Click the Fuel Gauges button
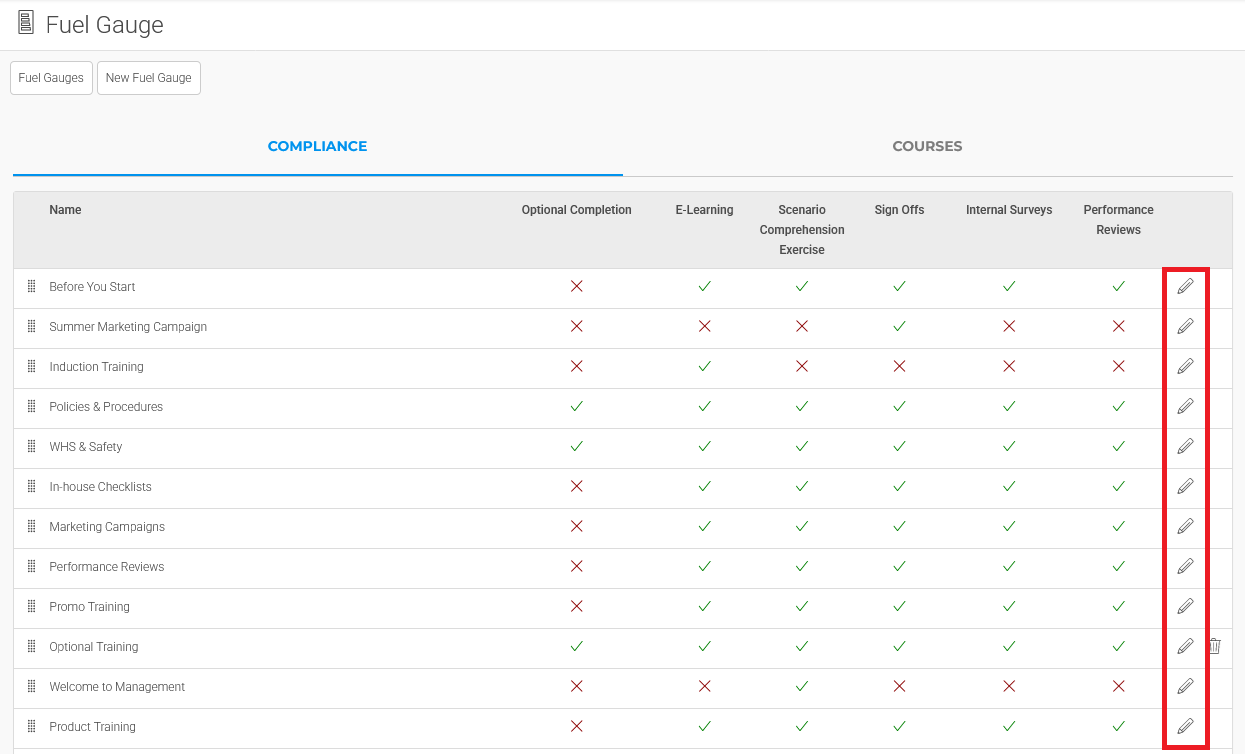This screenshot has height=754, width=1245. (51, 78)
